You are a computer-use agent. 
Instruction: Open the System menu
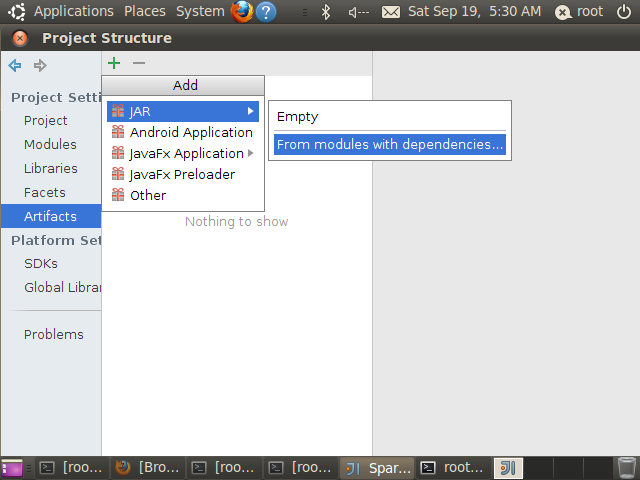click(x=200, y=11)
